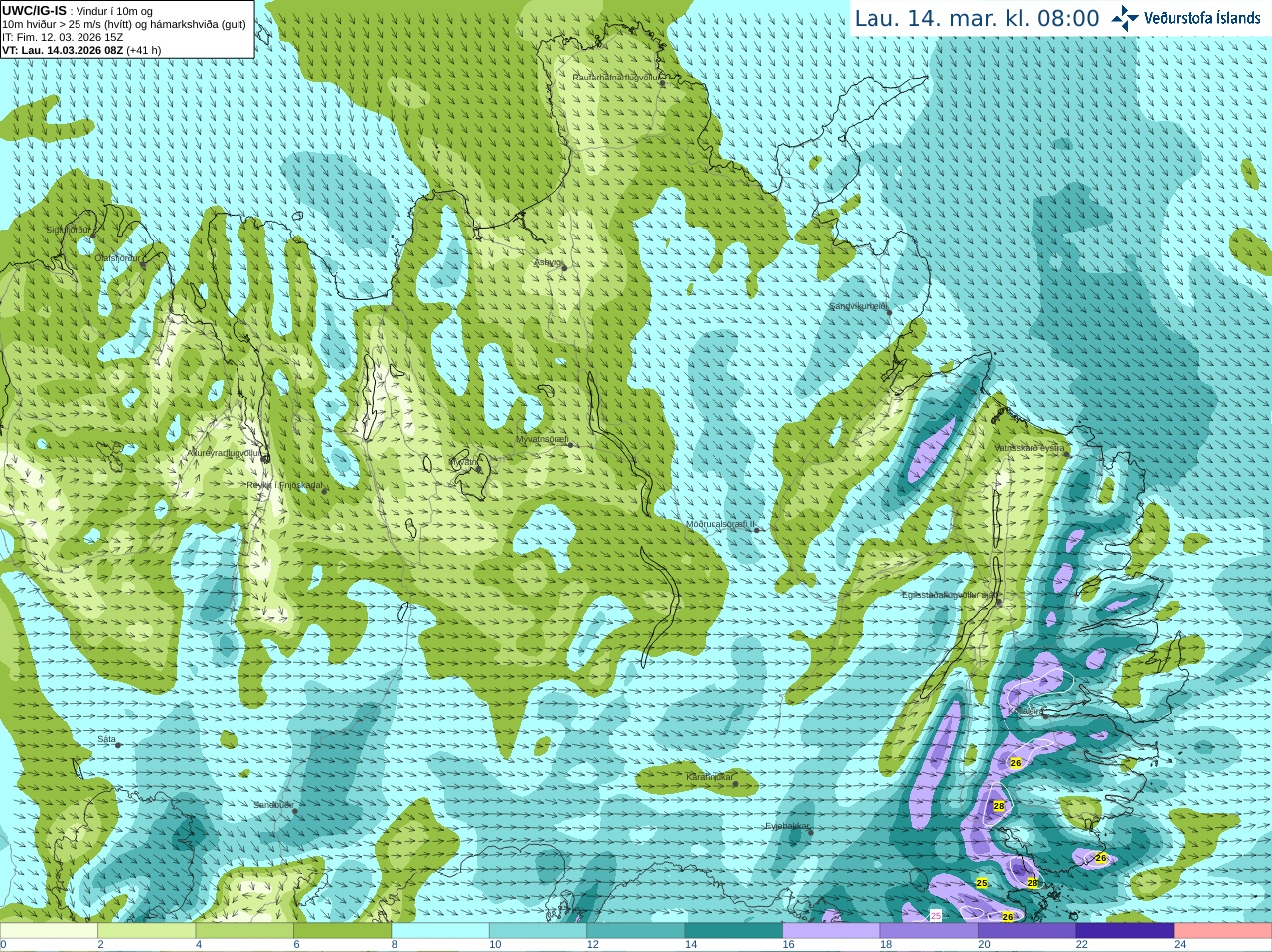Pick the 14–16 m/s dark teal legend swatch

click(x=734, y=931)
